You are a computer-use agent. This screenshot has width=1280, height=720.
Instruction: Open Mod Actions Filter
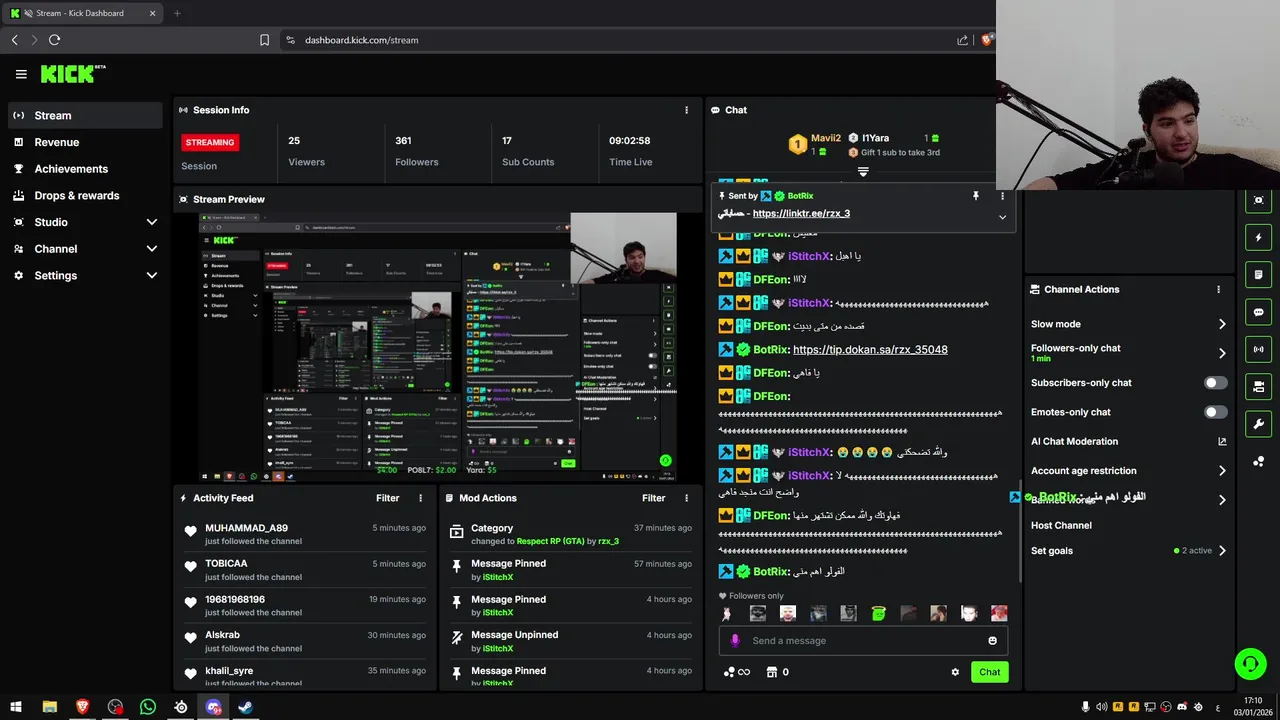pyautogui.click(x=654, y=498)
